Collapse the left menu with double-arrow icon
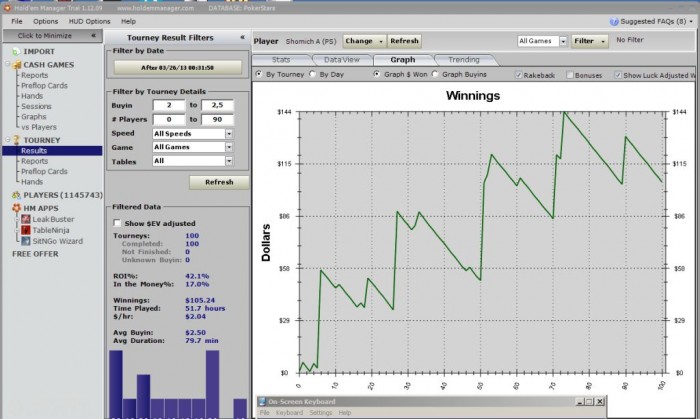The width and height of the screenshot is (700, 419). 93,36
